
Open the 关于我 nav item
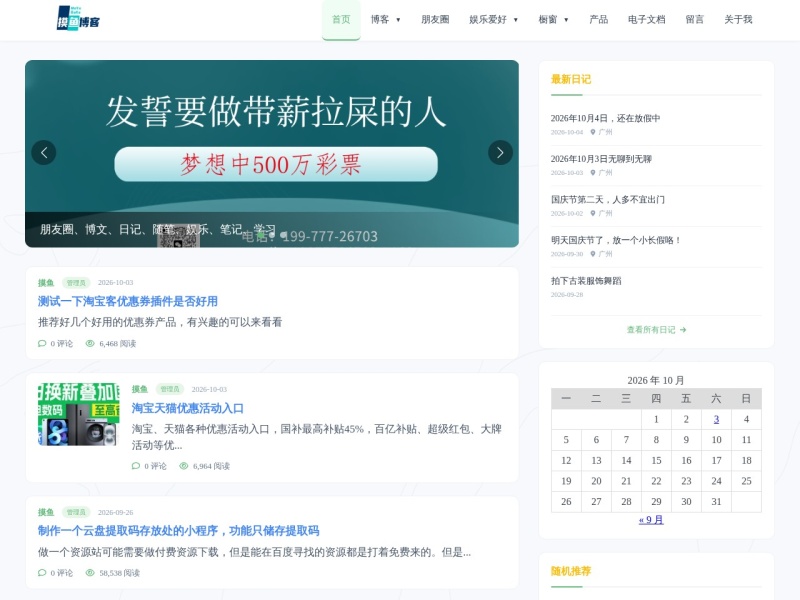pos(738,19)
